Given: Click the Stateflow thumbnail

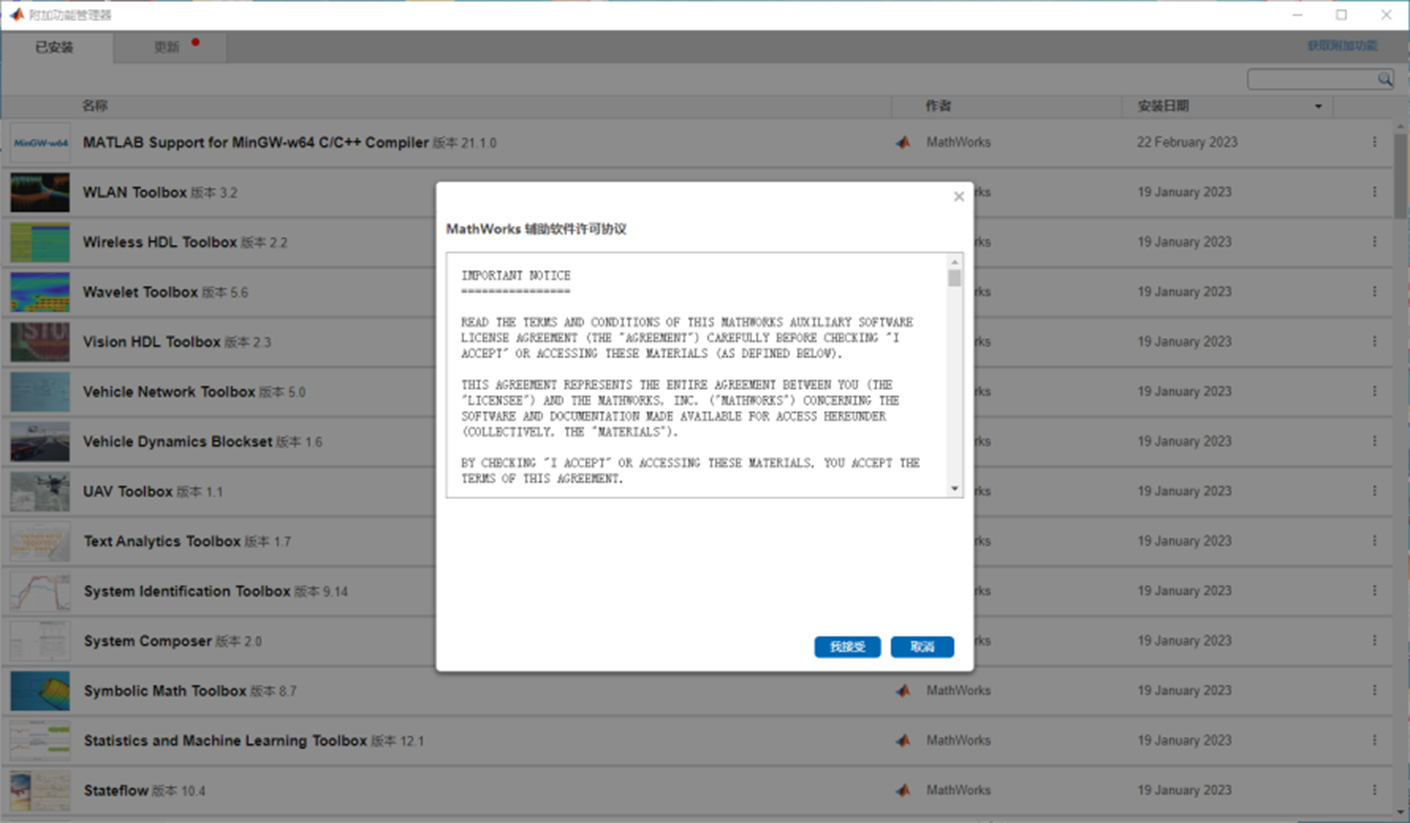Looking at the screenshot, I should point(40,790).
